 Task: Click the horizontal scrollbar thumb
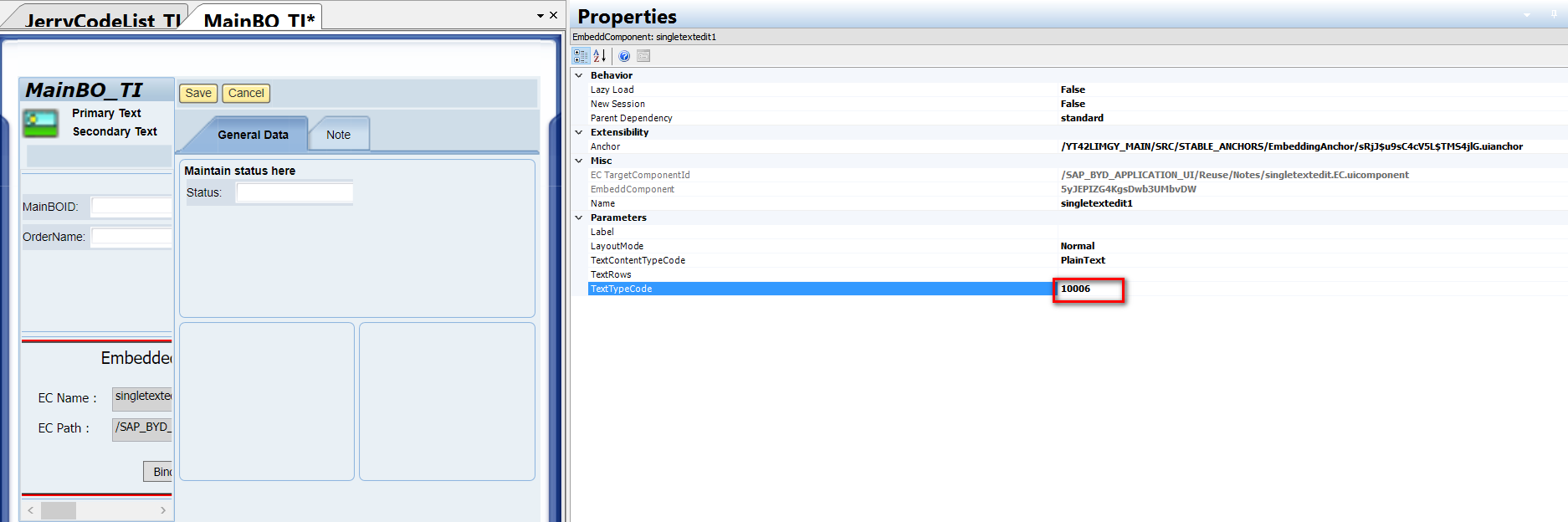[59, 510]
